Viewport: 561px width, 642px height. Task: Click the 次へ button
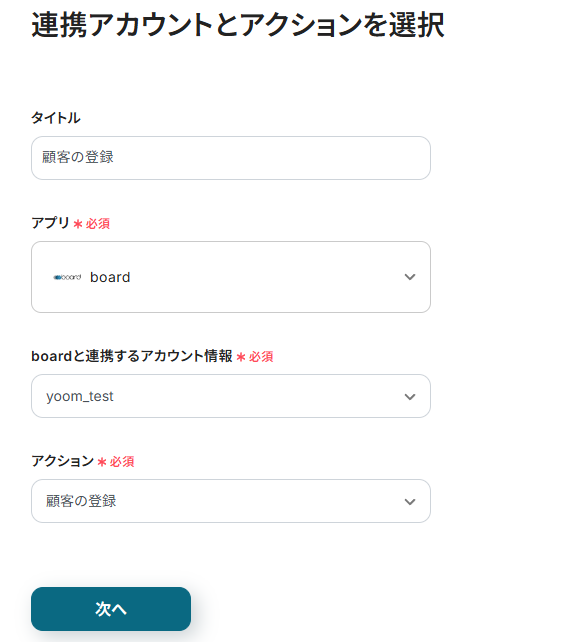point(111,609)
